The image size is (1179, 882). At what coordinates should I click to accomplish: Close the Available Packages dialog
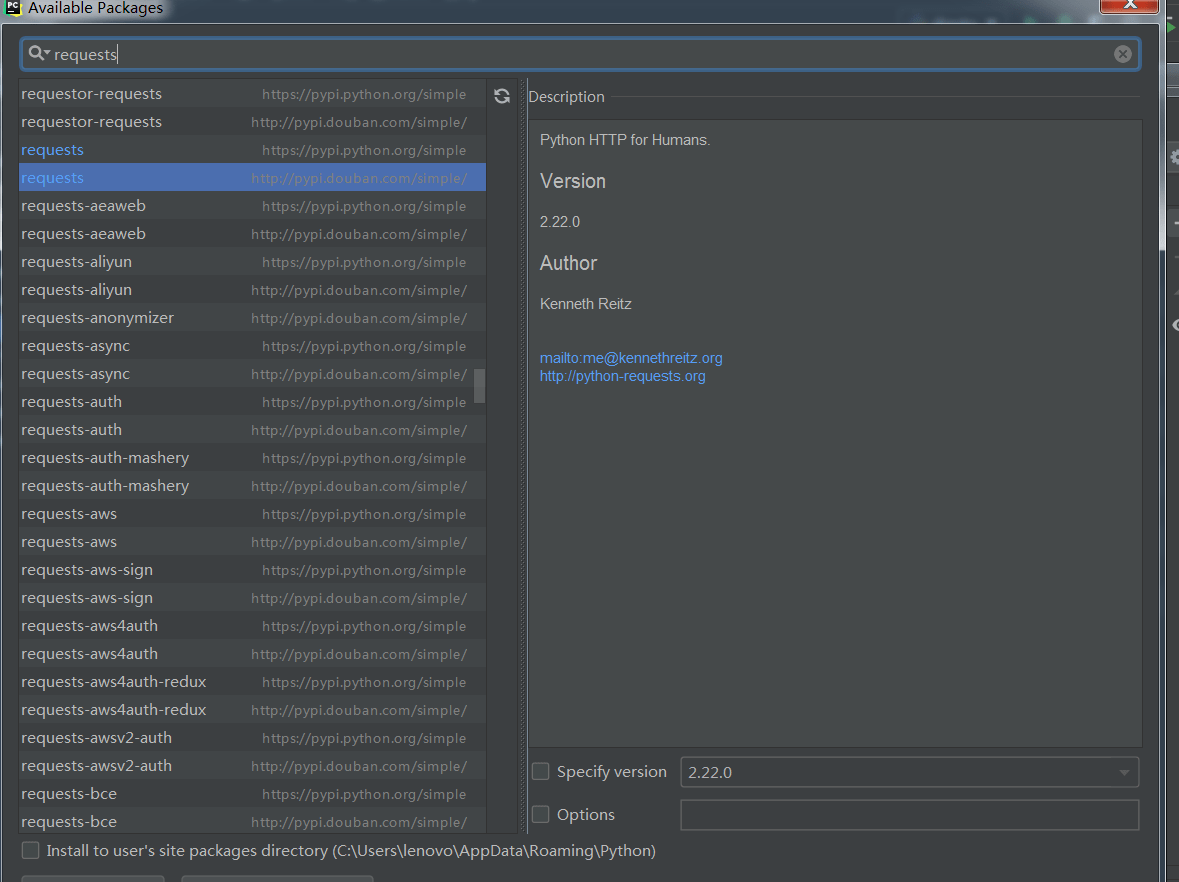coord(1129,5)
